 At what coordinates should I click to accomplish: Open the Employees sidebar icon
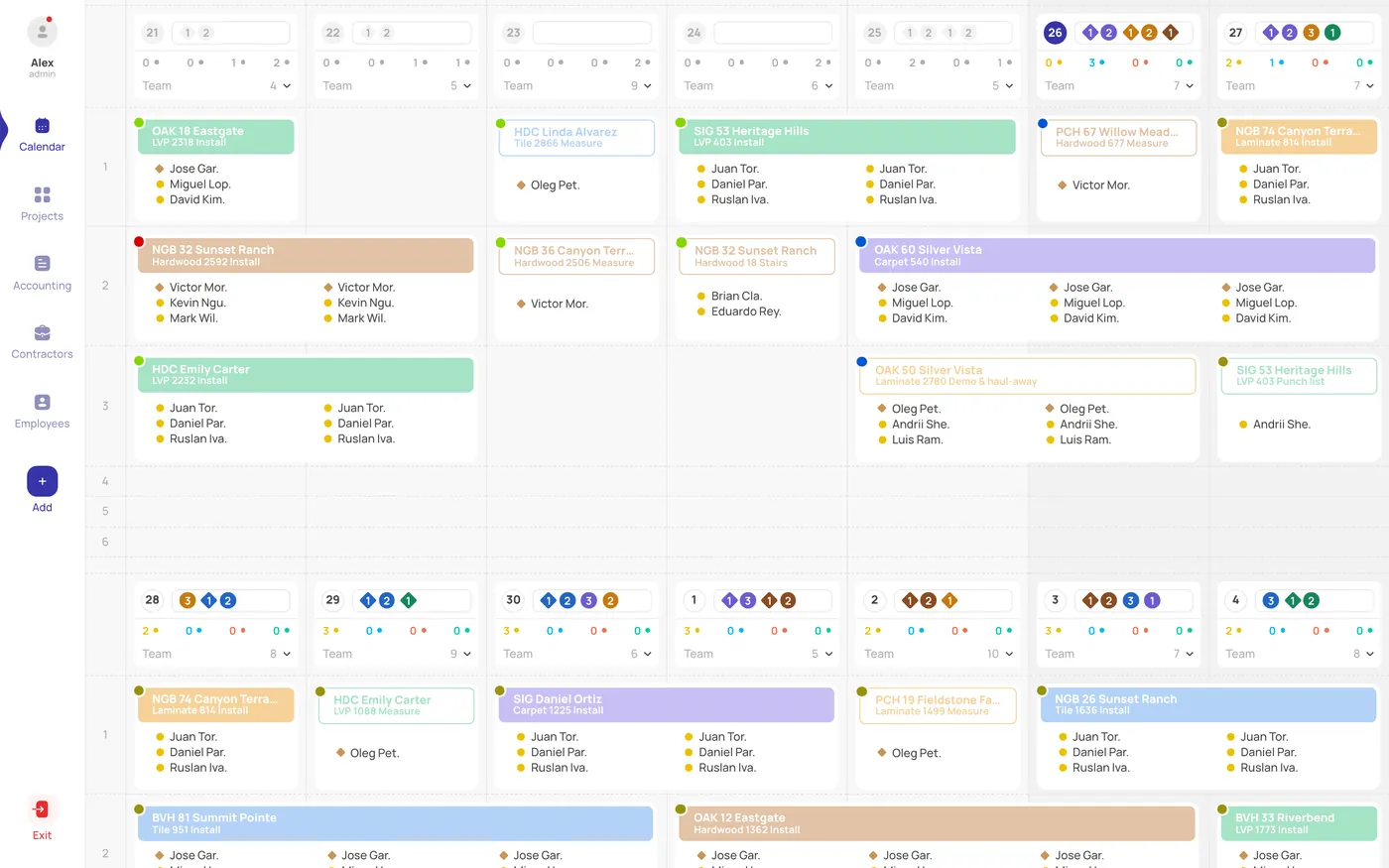(42, 402)
